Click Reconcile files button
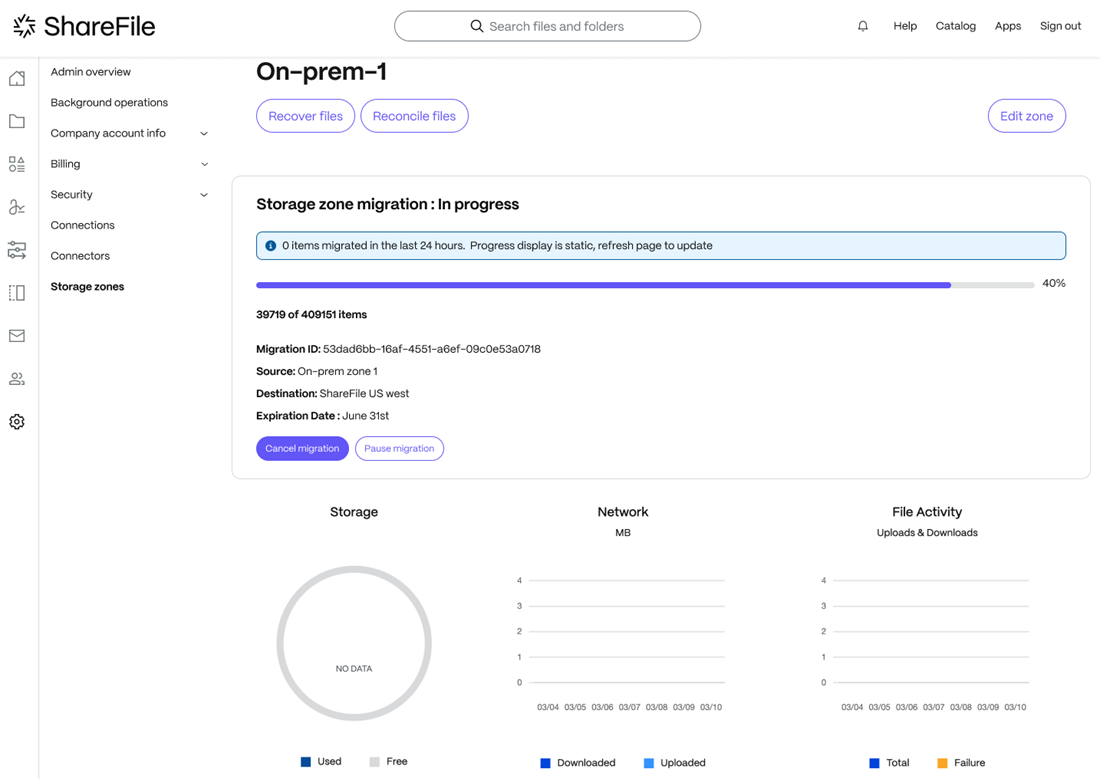The image size is (1100, 779). (x=414, y=116)
